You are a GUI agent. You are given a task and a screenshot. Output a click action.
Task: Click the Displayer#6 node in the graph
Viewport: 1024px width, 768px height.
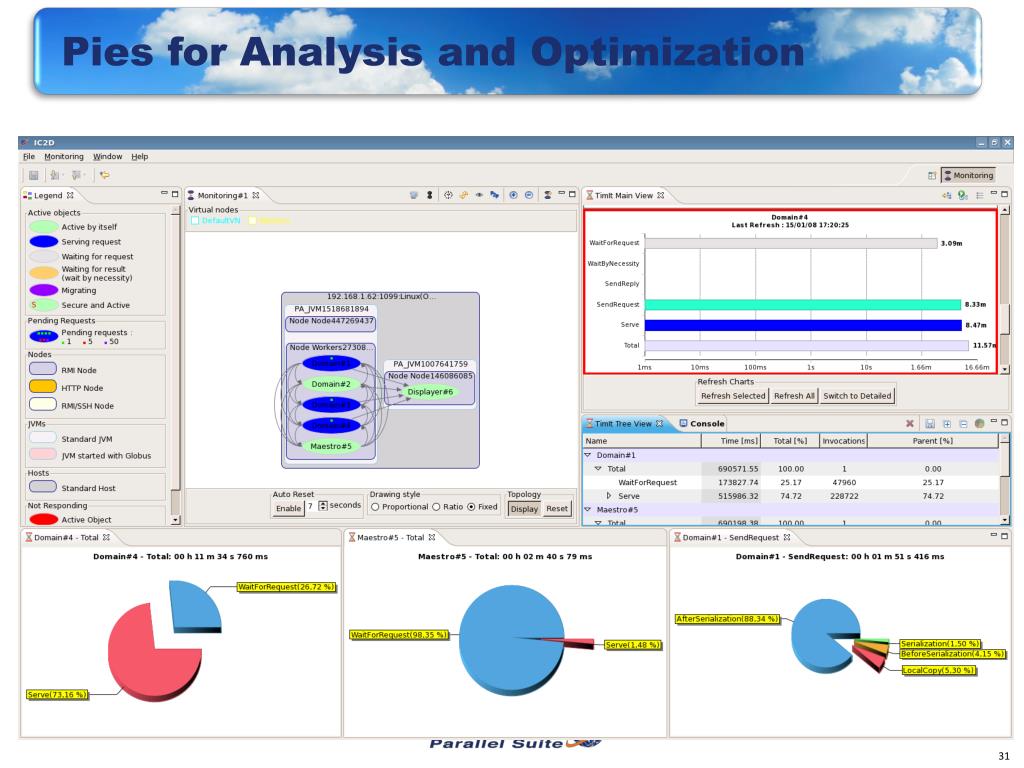click(430, 392)
